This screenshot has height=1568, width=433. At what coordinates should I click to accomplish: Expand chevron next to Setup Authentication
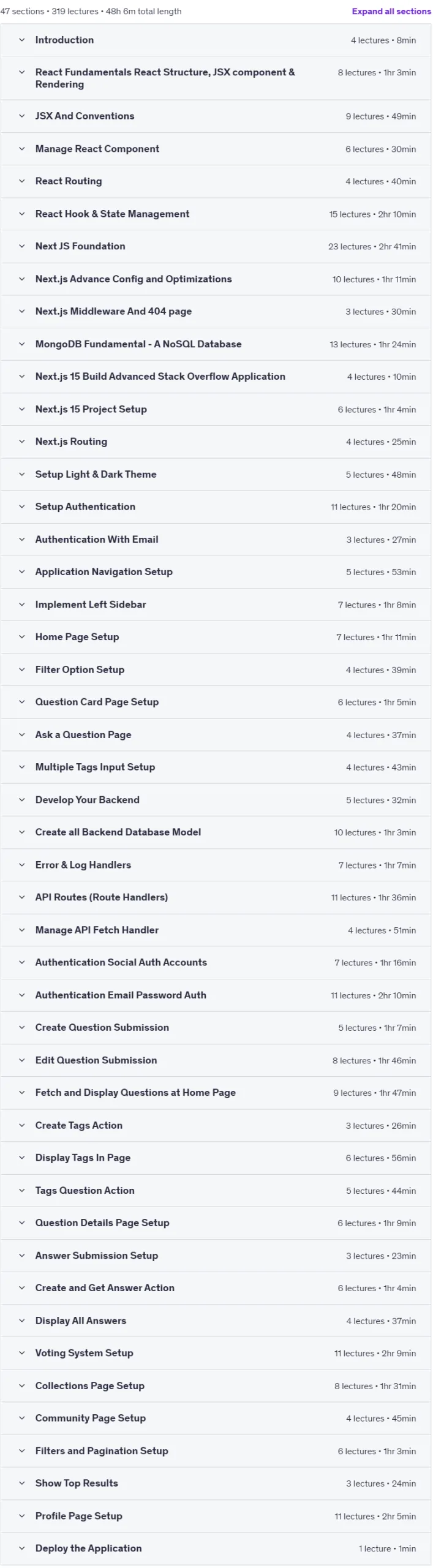click(22, 507)
